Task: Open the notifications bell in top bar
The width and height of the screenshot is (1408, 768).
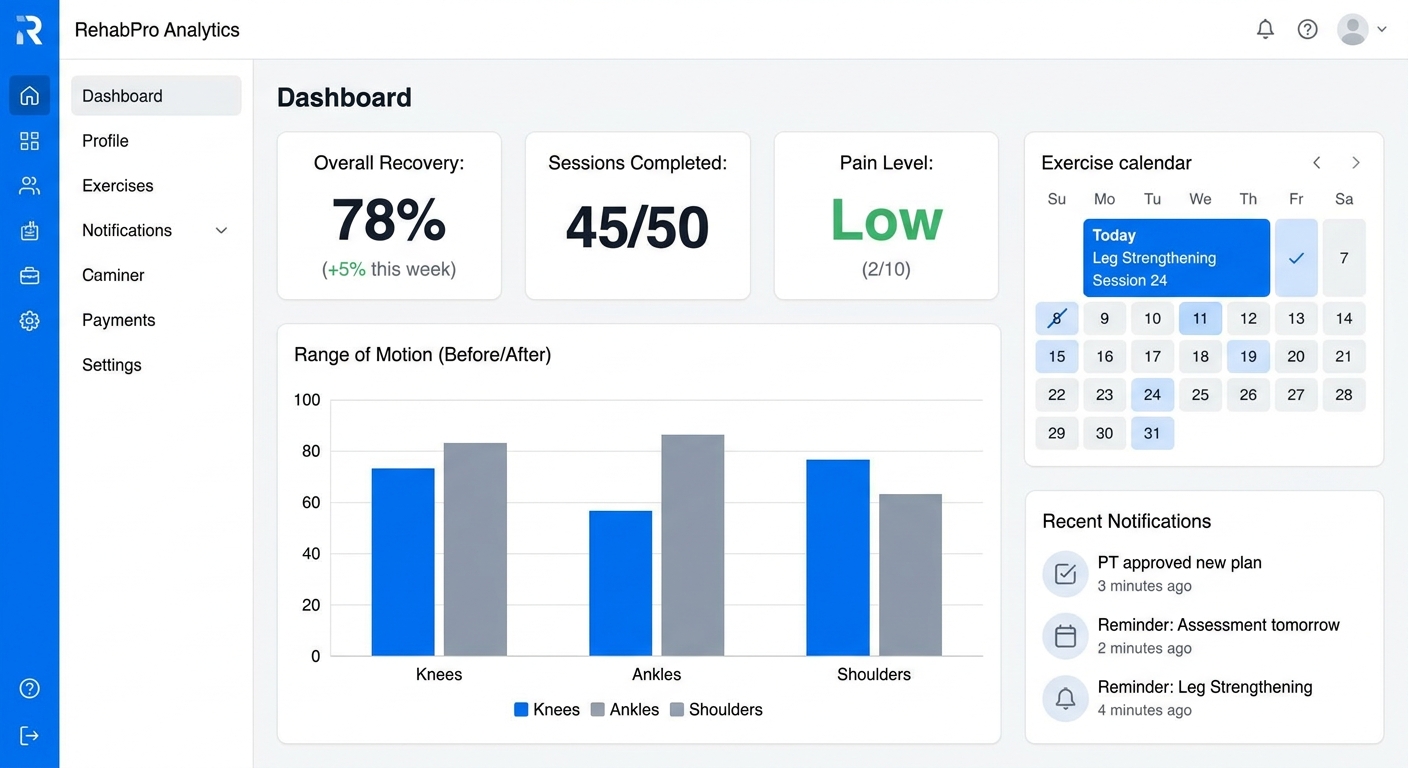Action: coord(1265,29)
